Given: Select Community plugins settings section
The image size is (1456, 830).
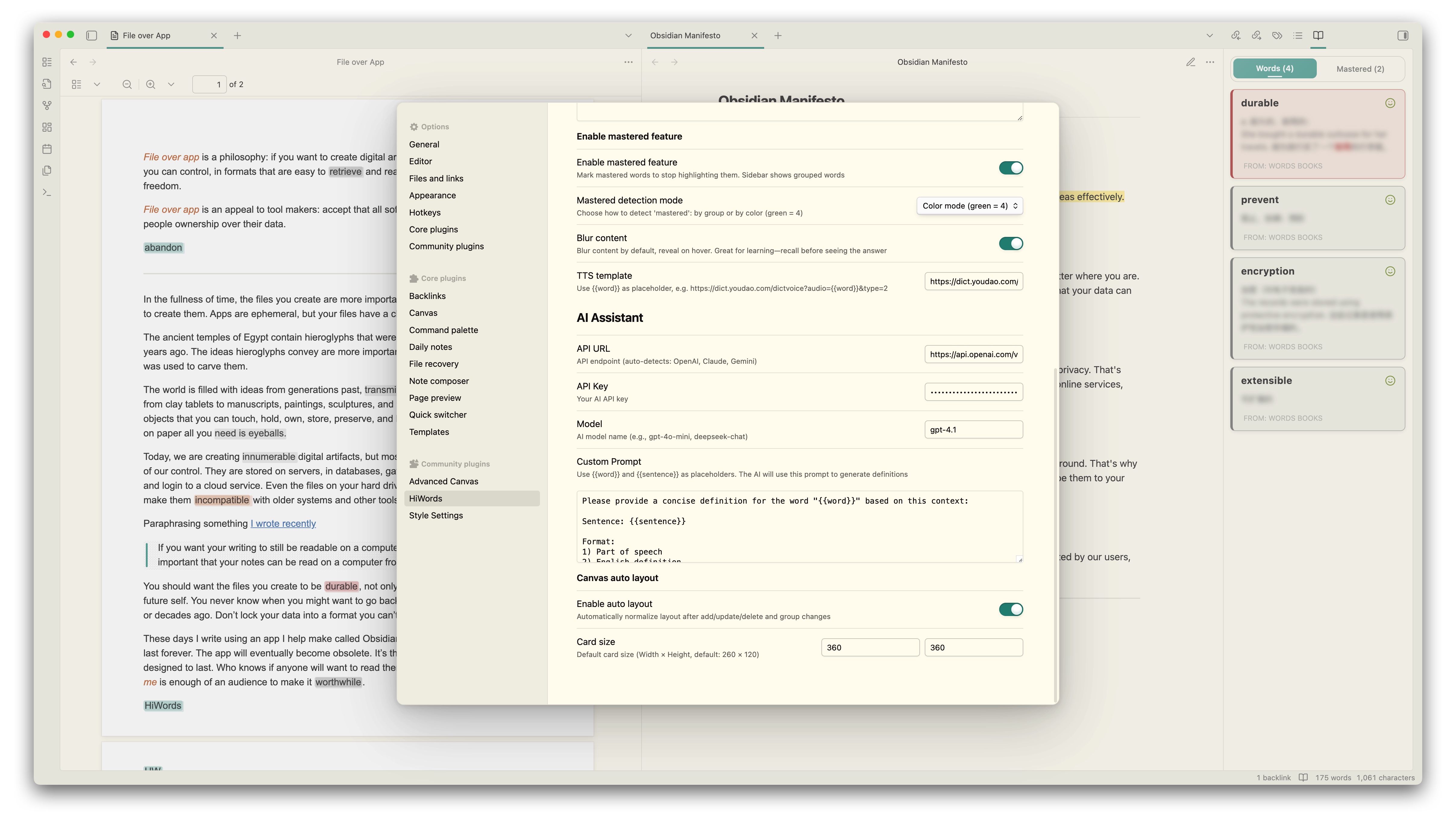Looking at the screenshot, I should 446,246.
